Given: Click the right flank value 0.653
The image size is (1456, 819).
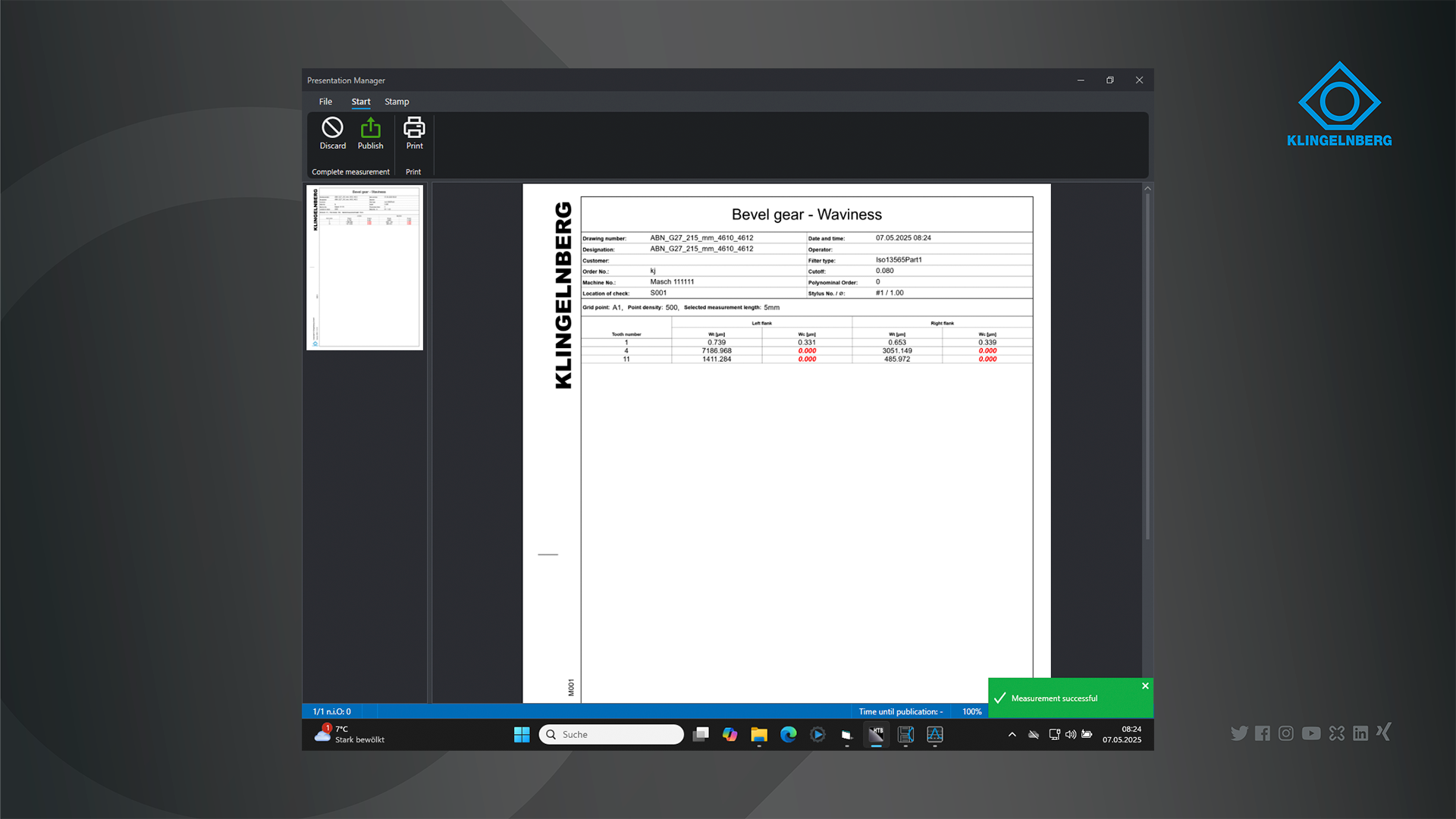Looking at the screenshot, I should click(897, 343).
